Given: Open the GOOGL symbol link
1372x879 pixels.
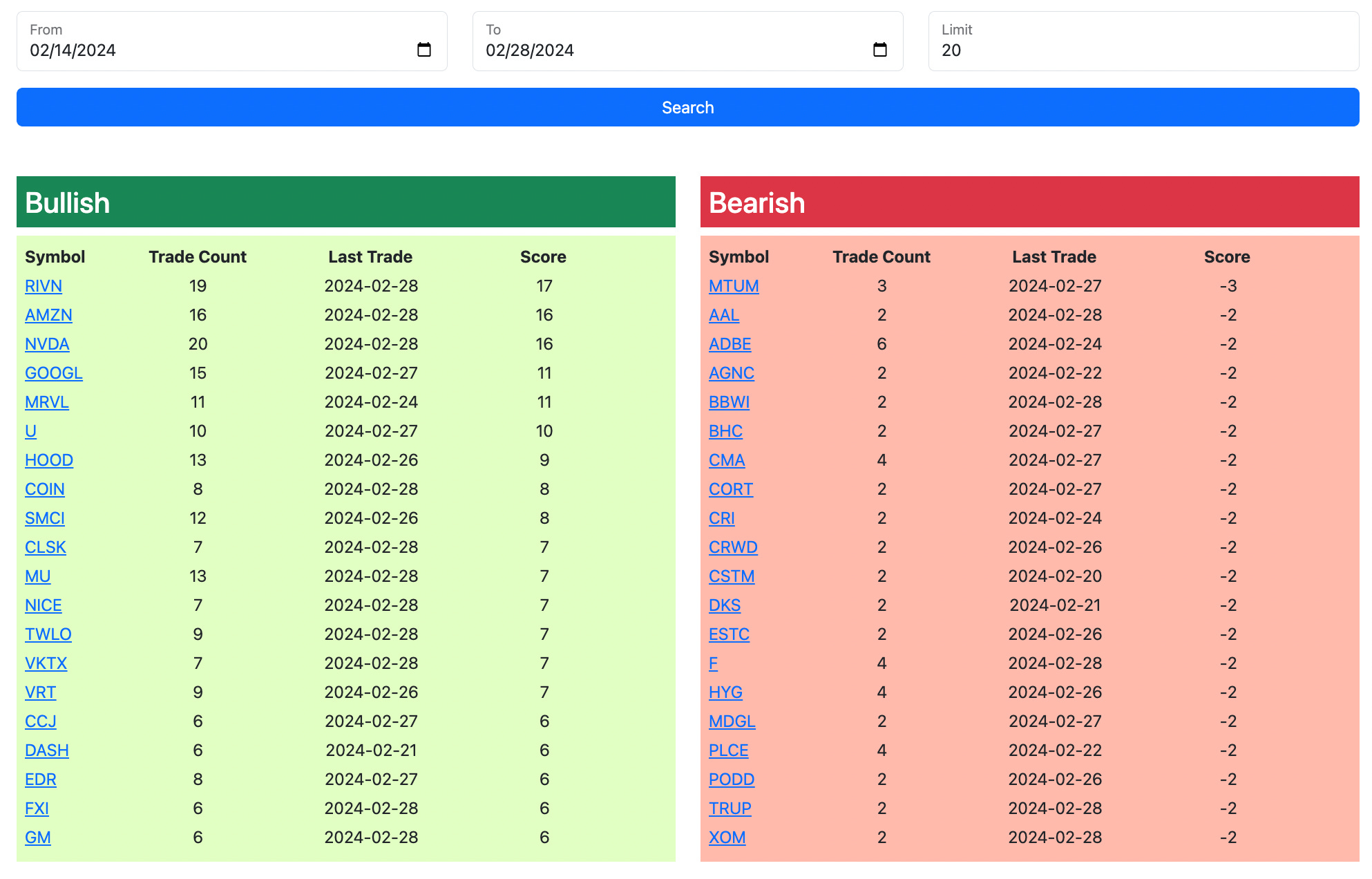Looking at the screenshot, I should [x=54, y=373].
